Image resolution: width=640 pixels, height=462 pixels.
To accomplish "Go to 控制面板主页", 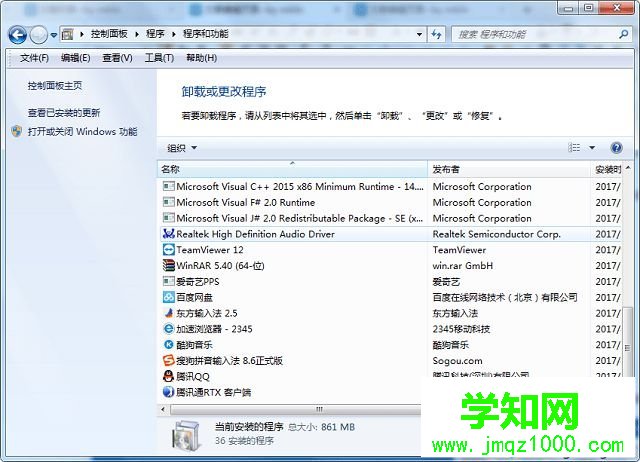I will click(55, 86).
